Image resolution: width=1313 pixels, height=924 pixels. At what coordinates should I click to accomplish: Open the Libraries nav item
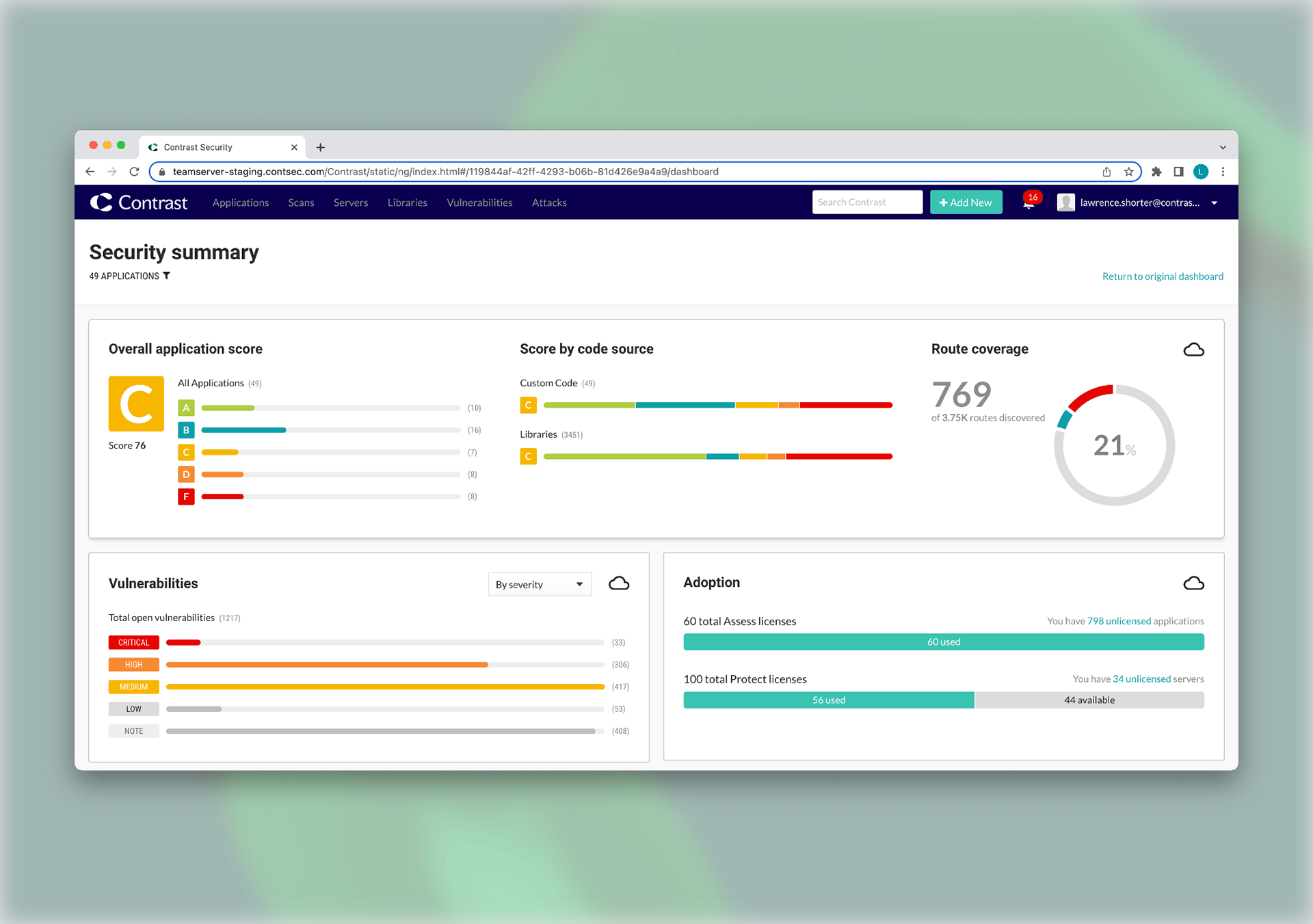(407, 202)
